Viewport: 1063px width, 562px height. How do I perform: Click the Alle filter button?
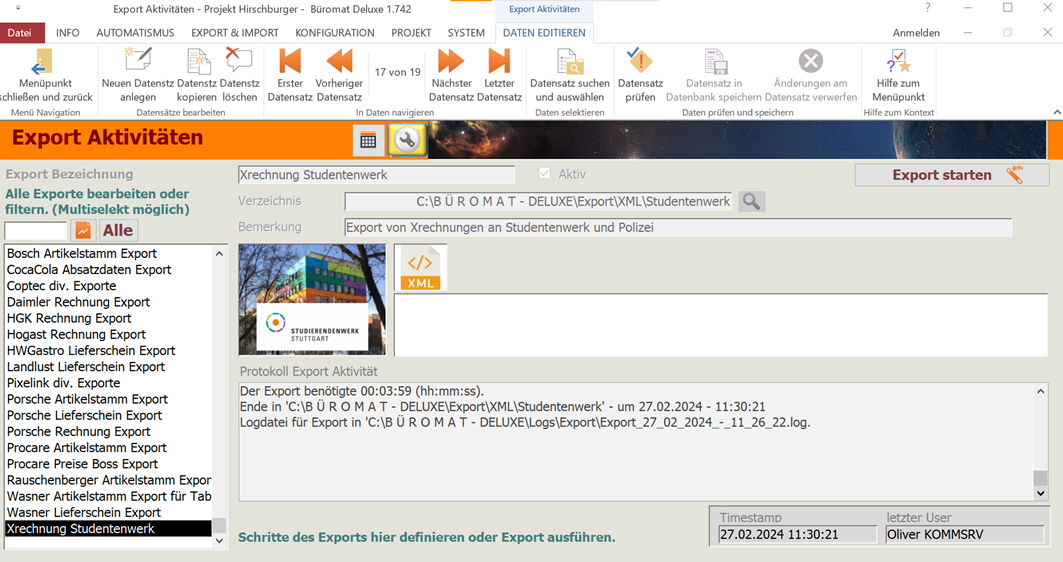(118, 231)
